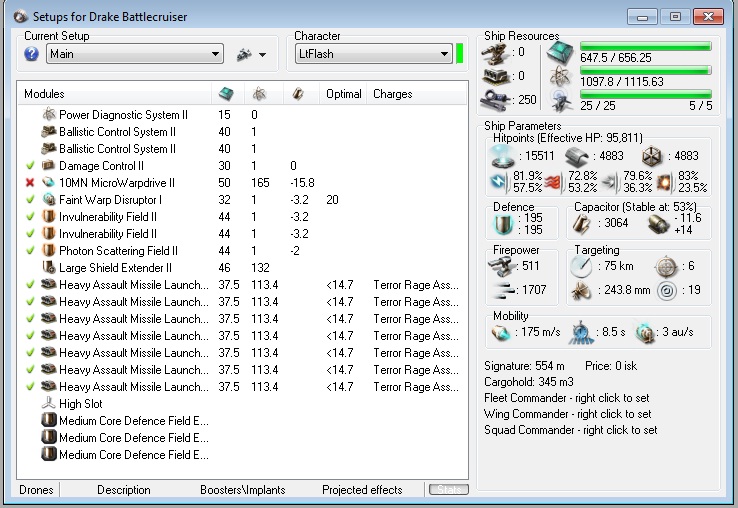
Task: Click the Fleet Commander text line
Action: click(x=566, y=398)
